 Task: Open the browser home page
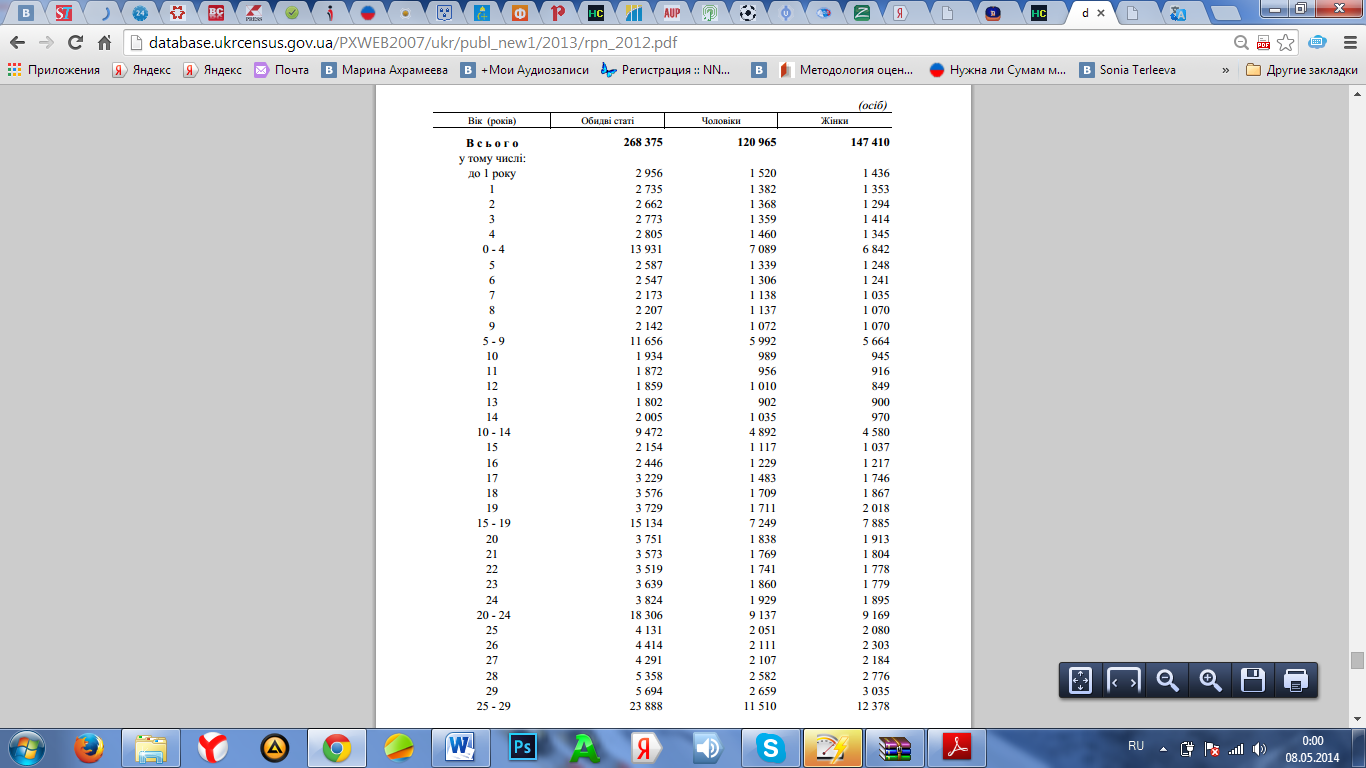[x=104, y=43]
